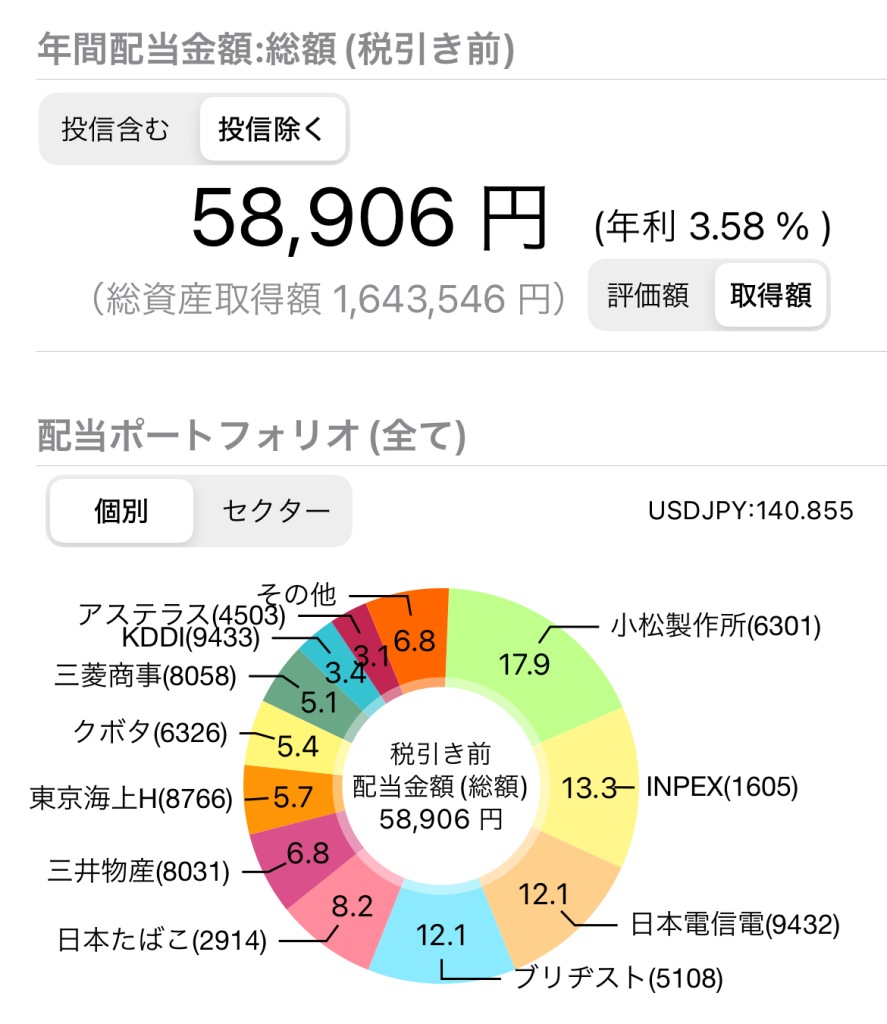The image size is (887, 1024).
Task: Click the 小松製作所(6301) chart label
Action: pyautogui.click(x=715, y=627)
